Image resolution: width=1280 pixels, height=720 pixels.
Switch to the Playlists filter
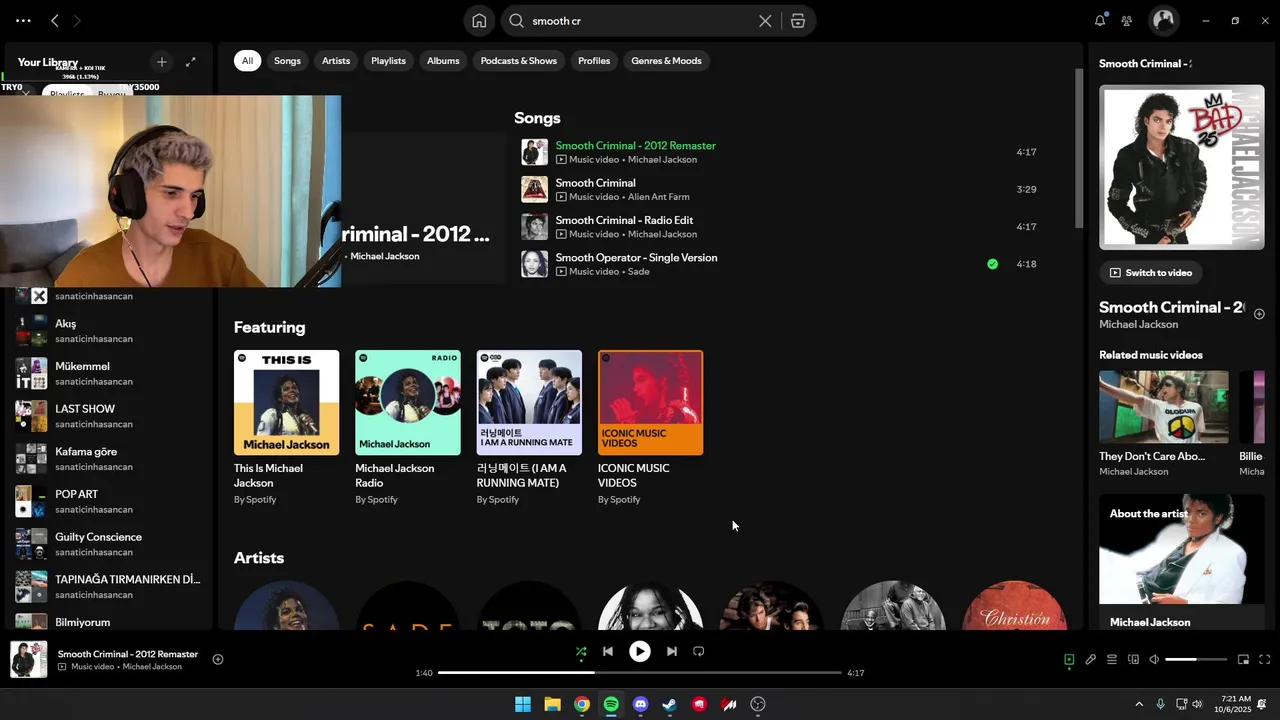coord(388,61)
